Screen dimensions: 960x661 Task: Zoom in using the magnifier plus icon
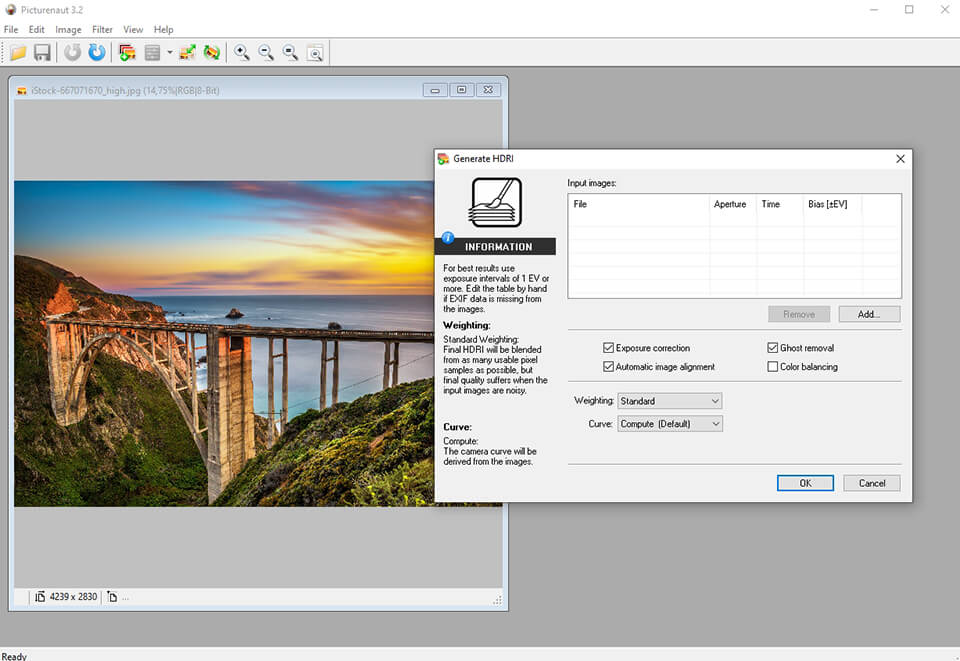pos(242,52)
